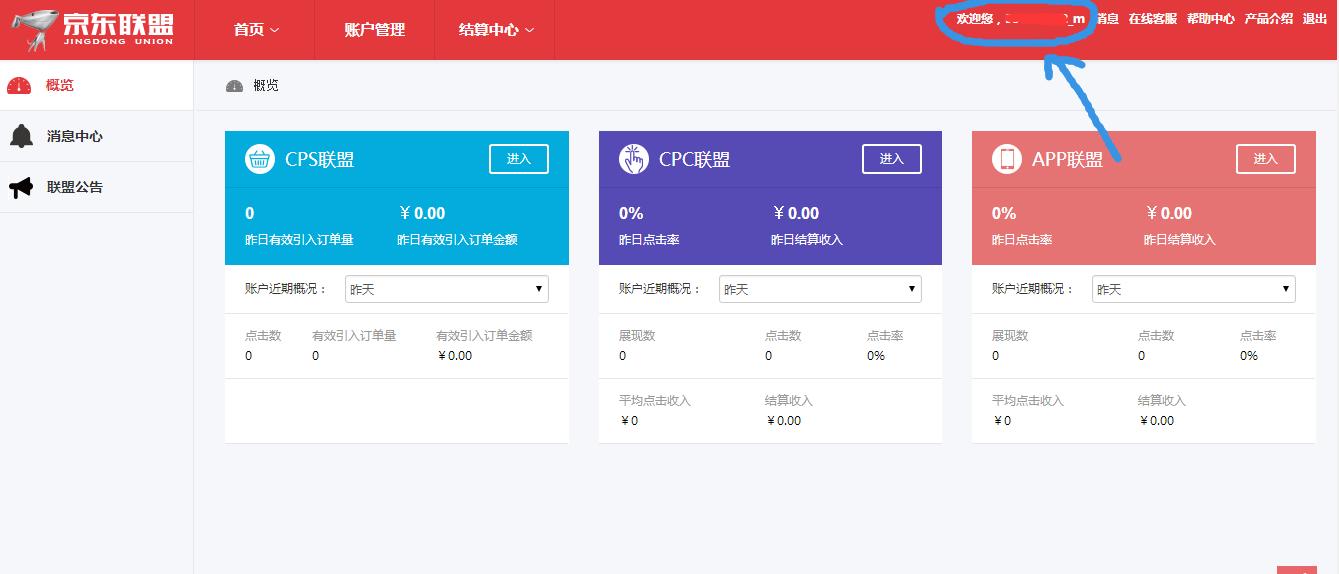
Task: Click the CPS联盟 card title
Action: coord(319,159)
